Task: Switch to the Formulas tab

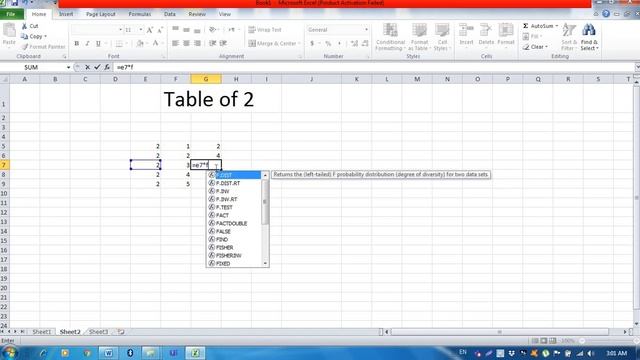Action: tap(140, 14)
